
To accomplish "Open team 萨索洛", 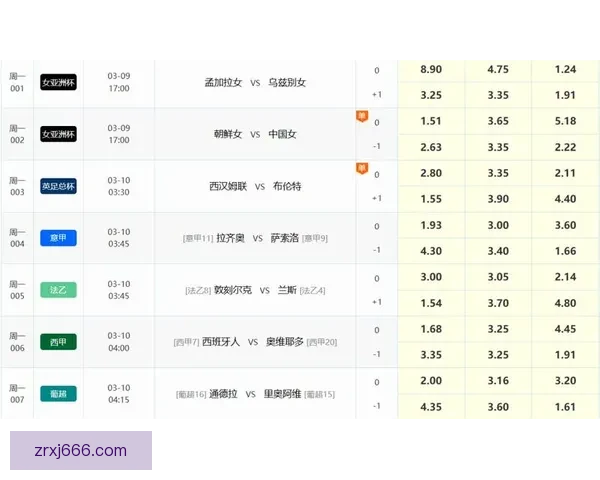I will pos(285,238).
